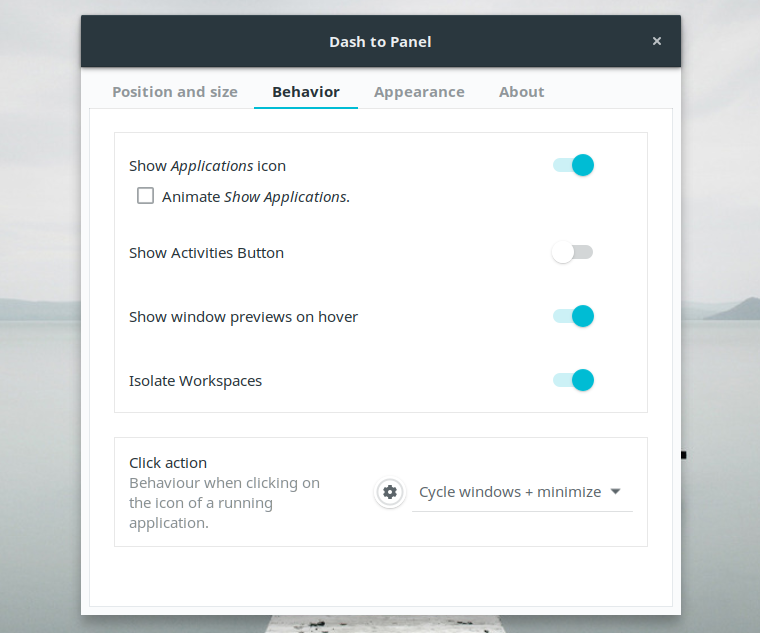Click Show window previews on hover label

(x=243, y=317)
